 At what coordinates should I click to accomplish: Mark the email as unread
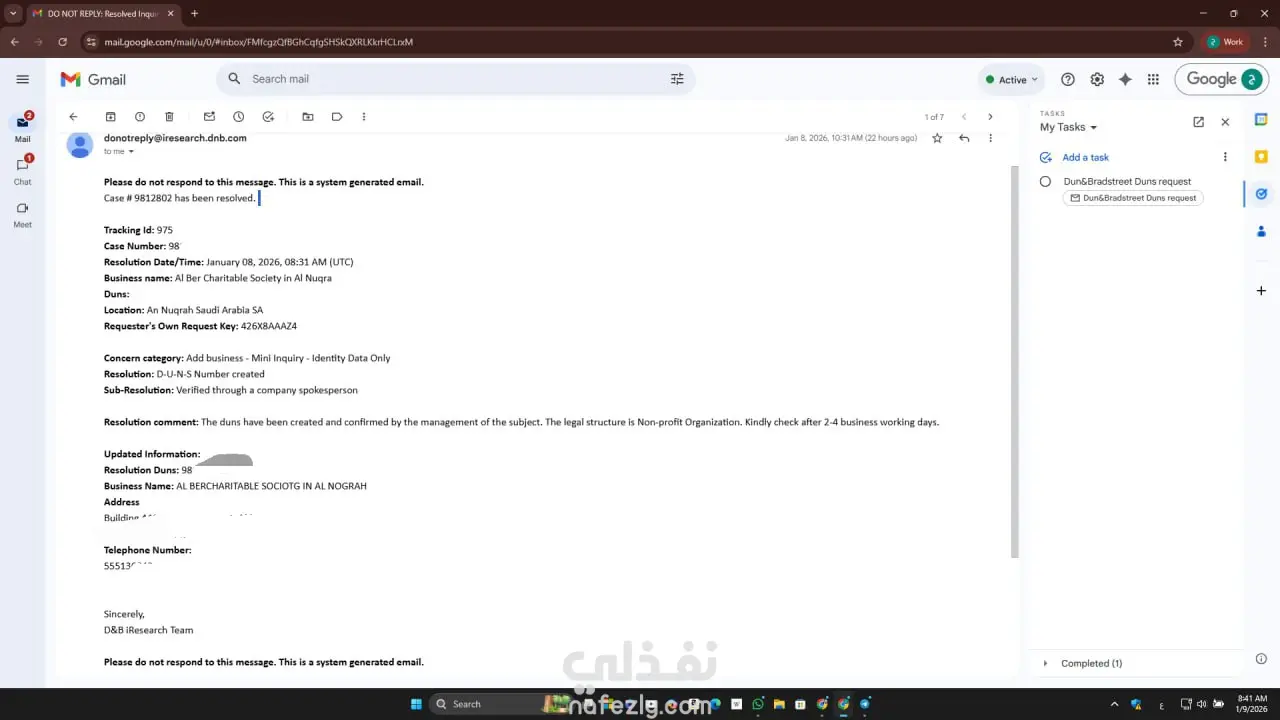pos(209,117)
